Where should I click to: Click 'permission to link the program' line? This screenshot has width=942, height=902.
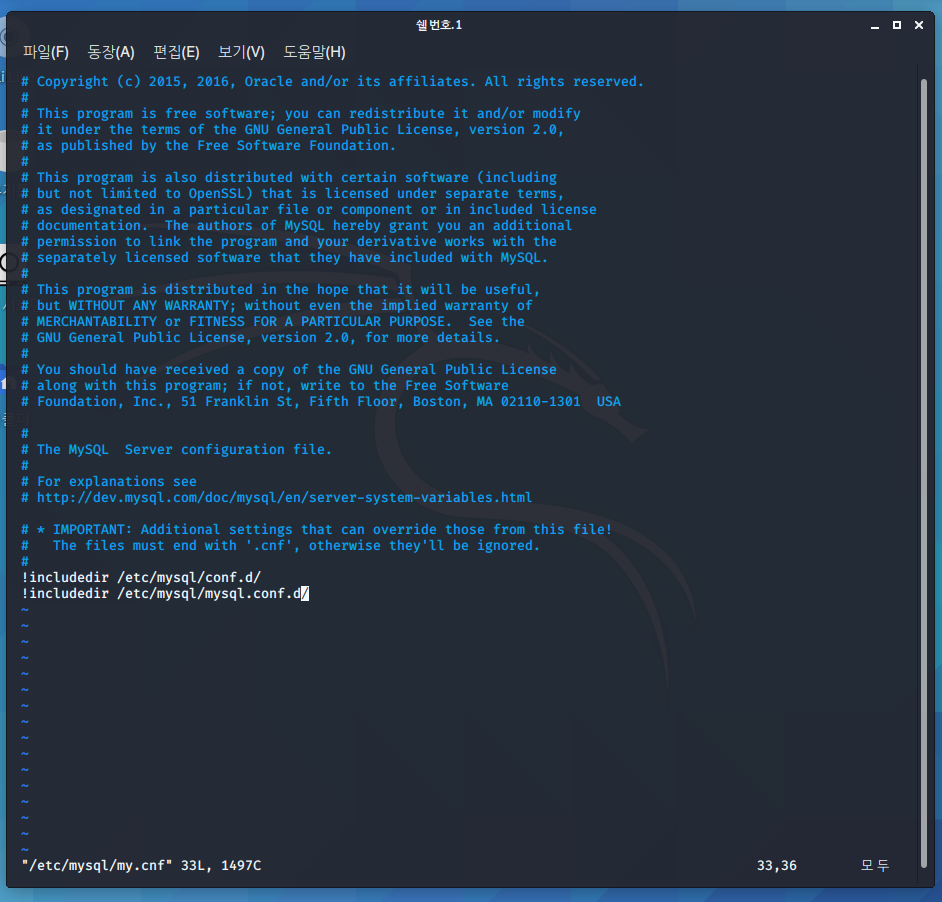(289, 242)
